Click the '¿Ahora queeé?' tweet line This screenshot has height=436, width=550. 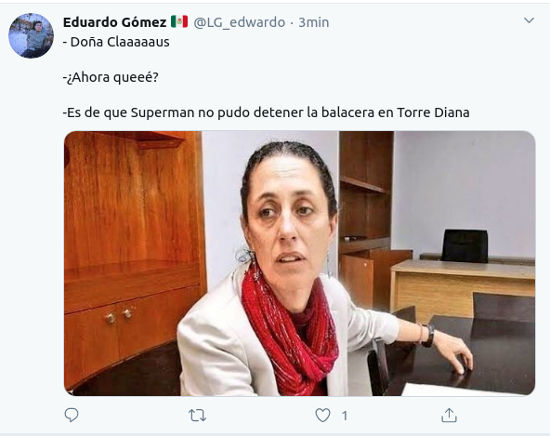pyautogui.click(x=111, y=77)
